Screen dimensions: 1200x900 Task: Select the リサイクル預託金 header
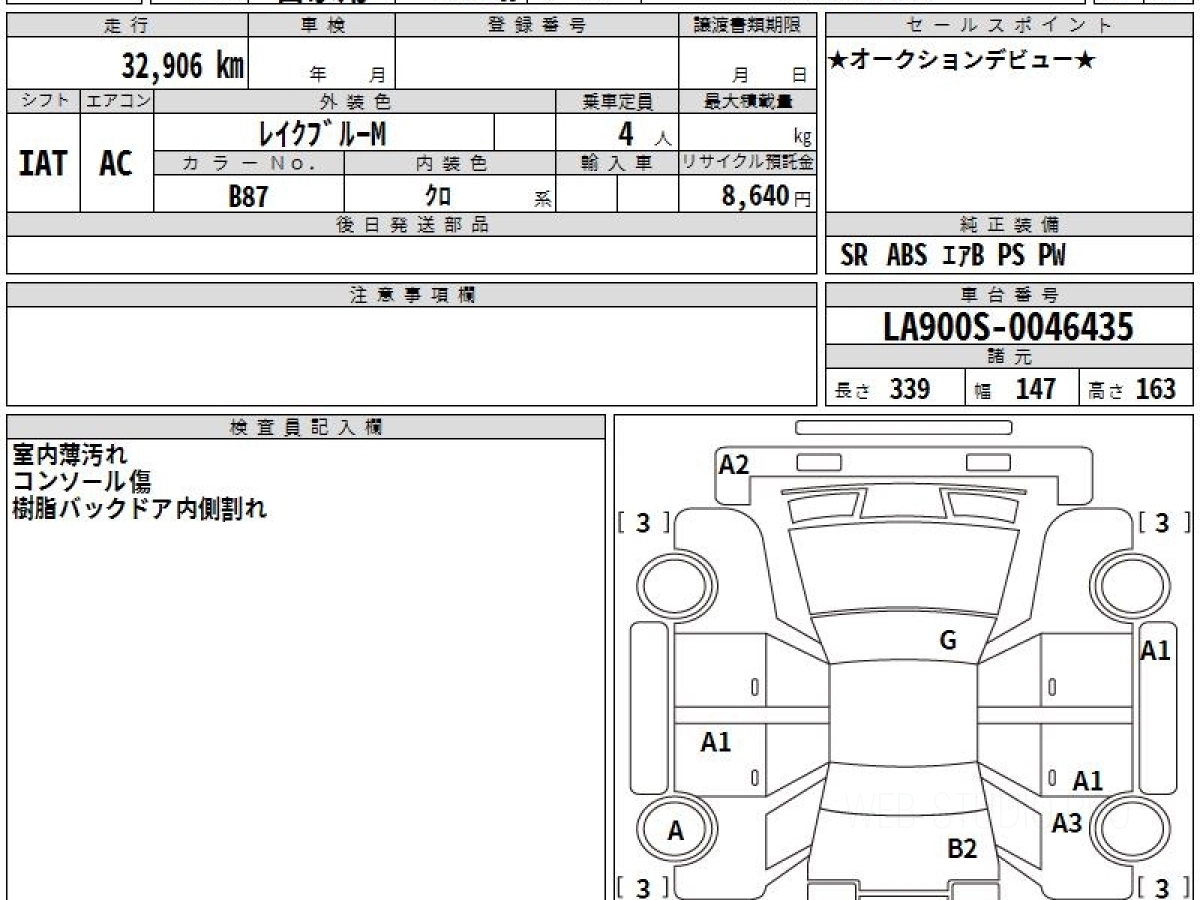coord(747,163)
